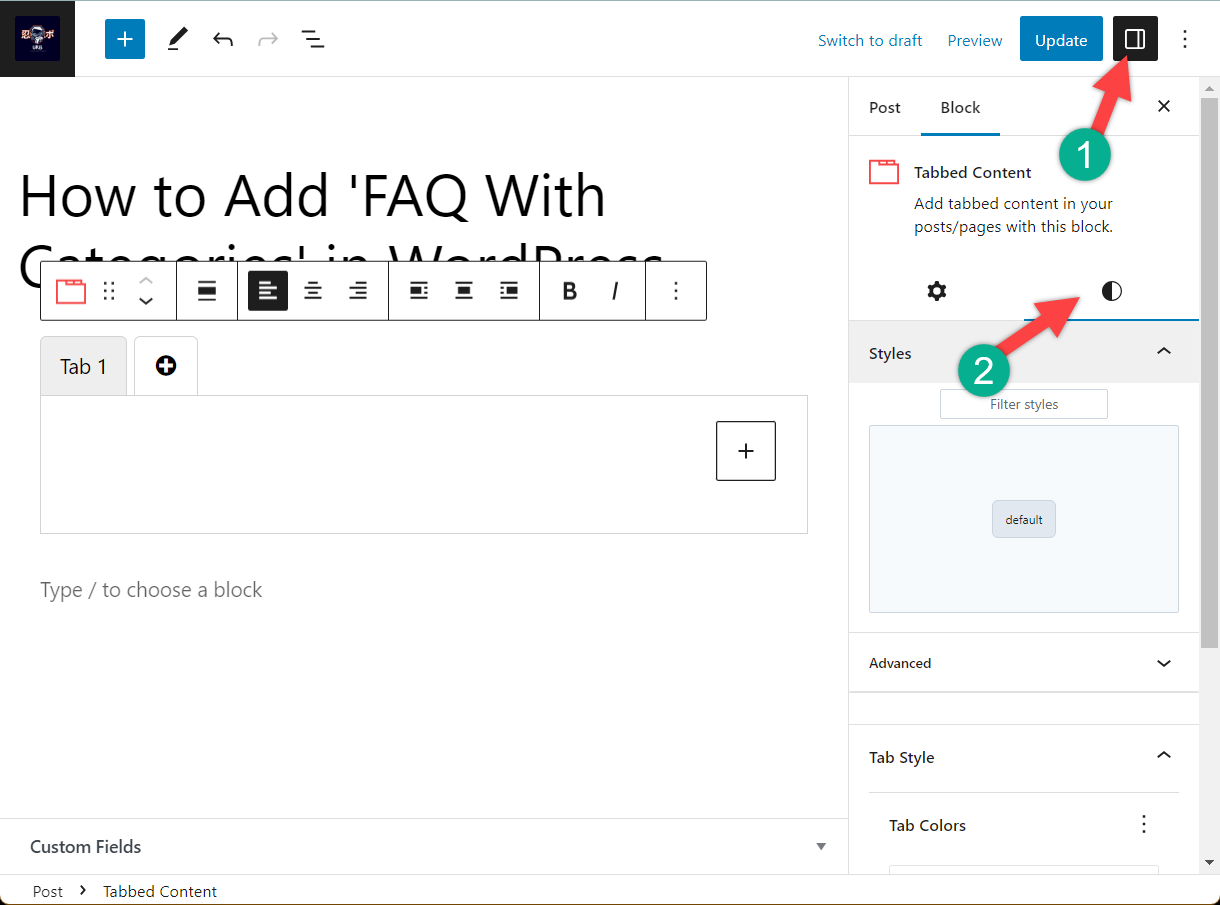Align text right in block toolbar
This screenshot has width=1220, height=905.
click(358, 291)
